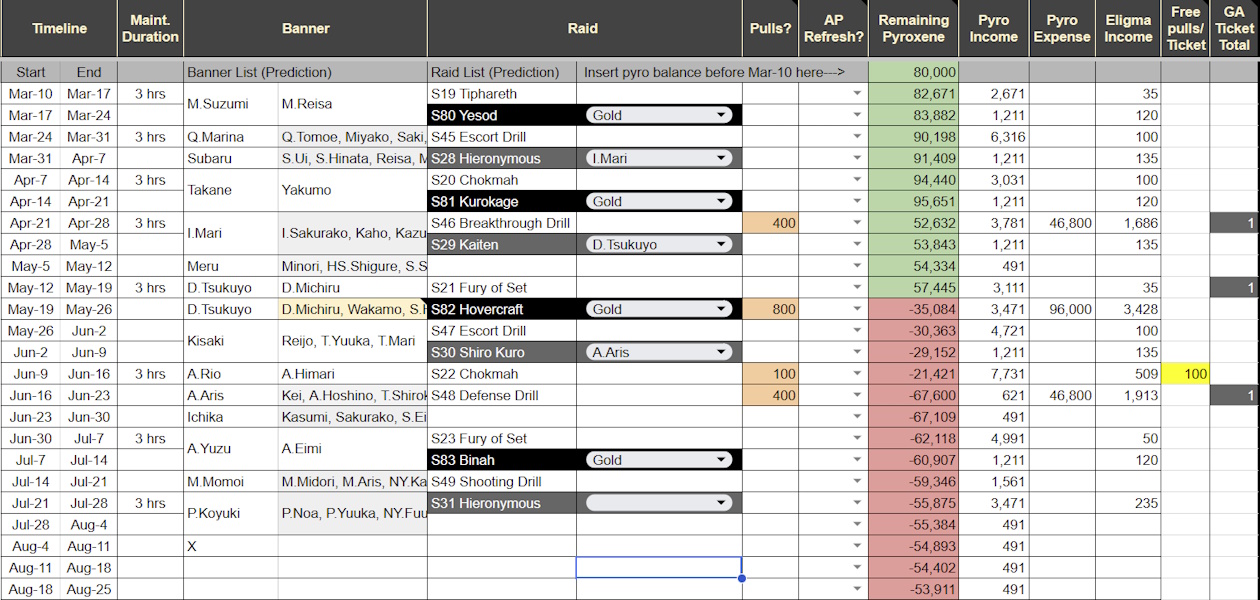Select the Raid header cell
This screenshot has width=1260, height=600.
584,29
